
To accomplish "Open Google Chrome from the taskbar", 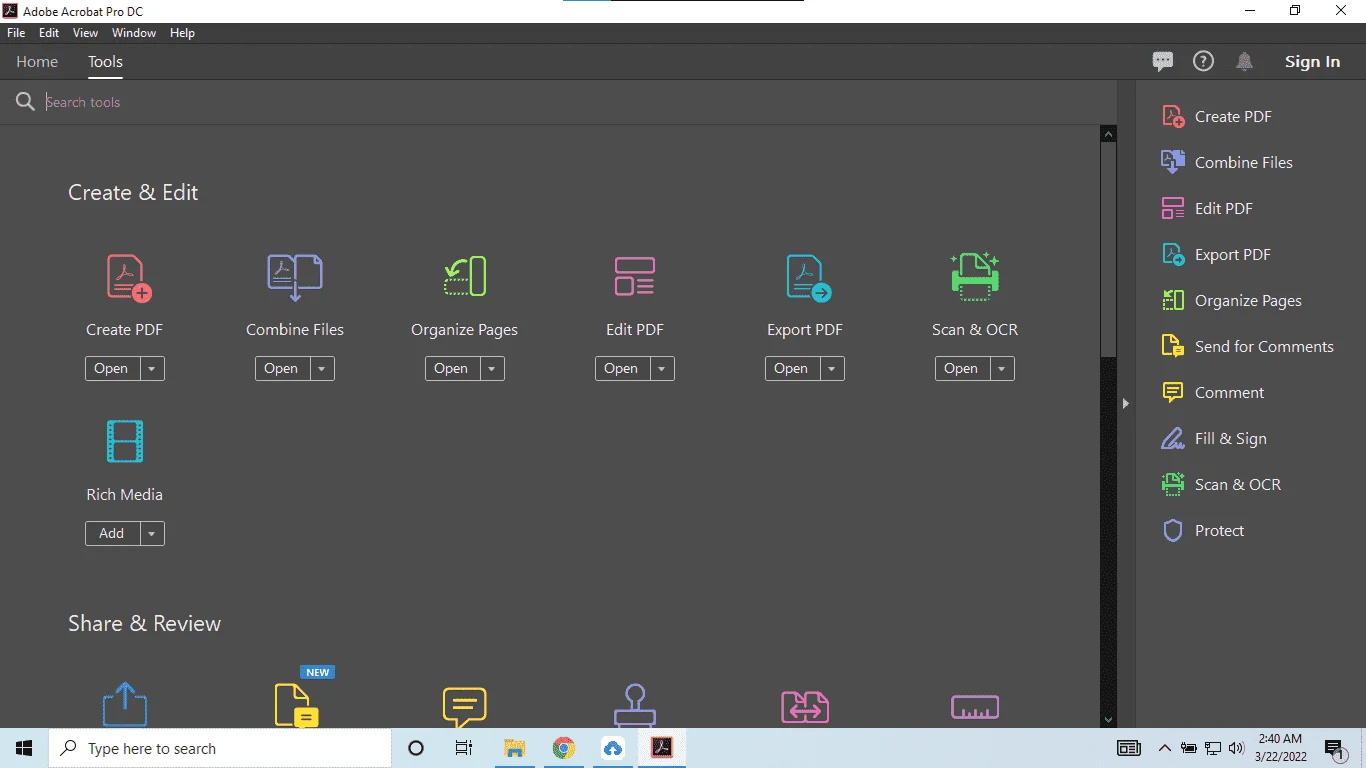I will pos(564,748).
